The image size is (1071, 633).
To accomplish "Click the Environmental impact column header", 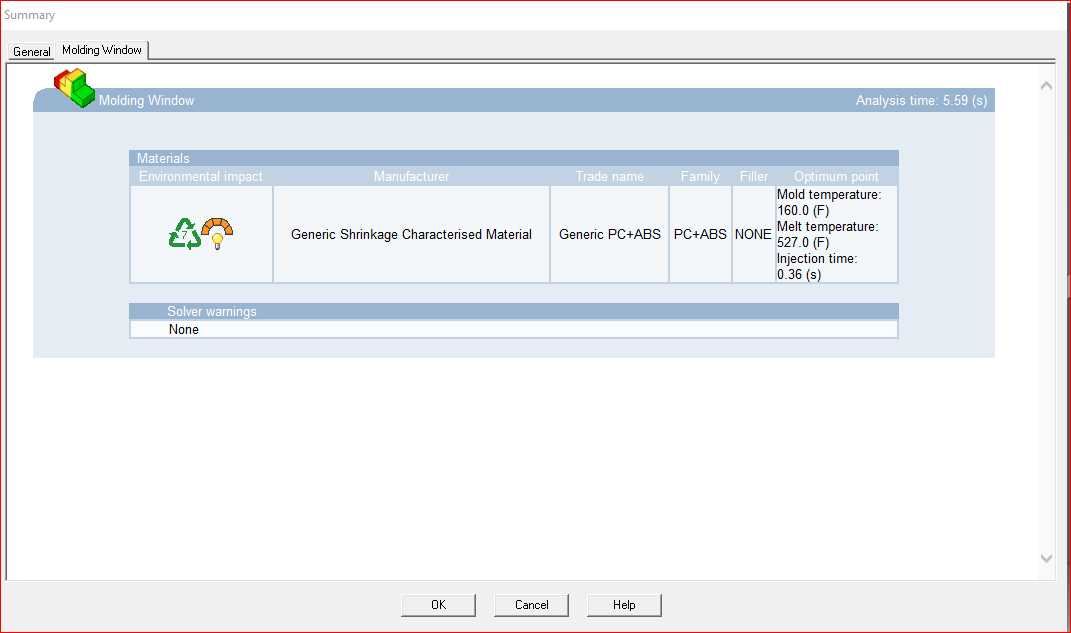I will coord(201,176).
